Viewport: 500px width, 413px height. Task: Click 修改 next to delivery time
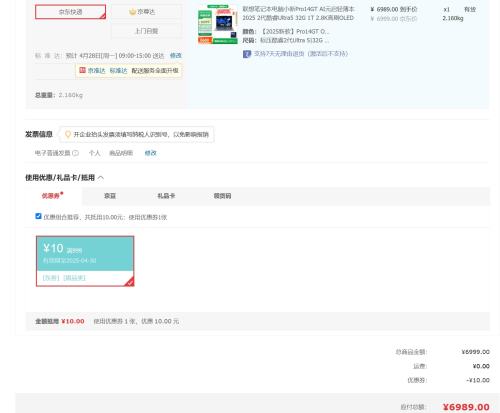pos(176,55)
